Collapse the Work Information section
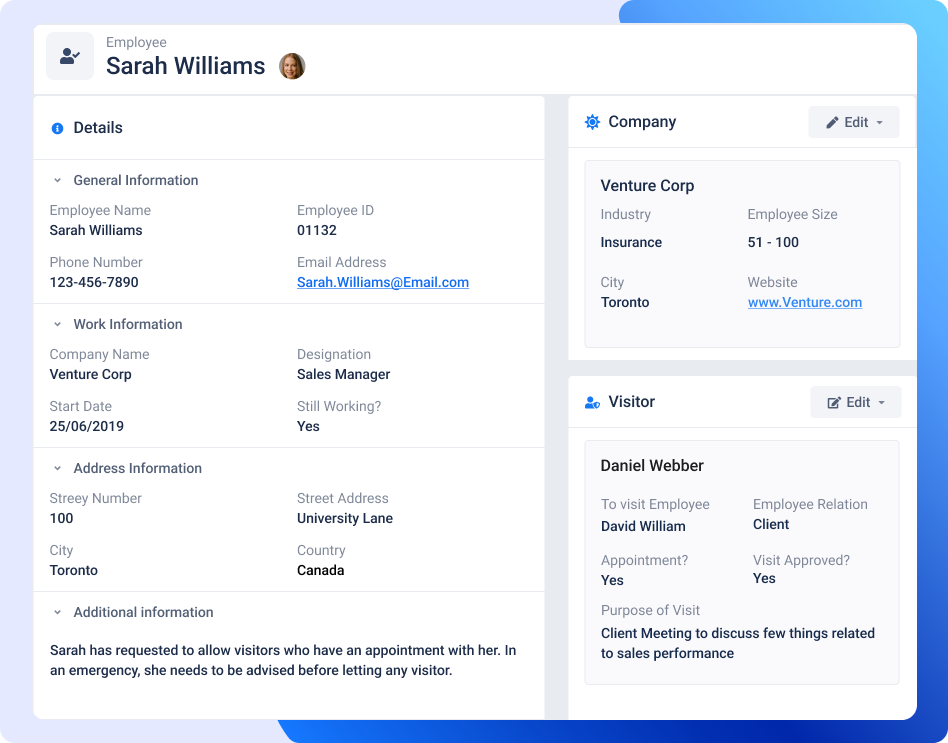The height and width of the screenshot is (743, 948). pyautogui.click(x=57, y=324)
